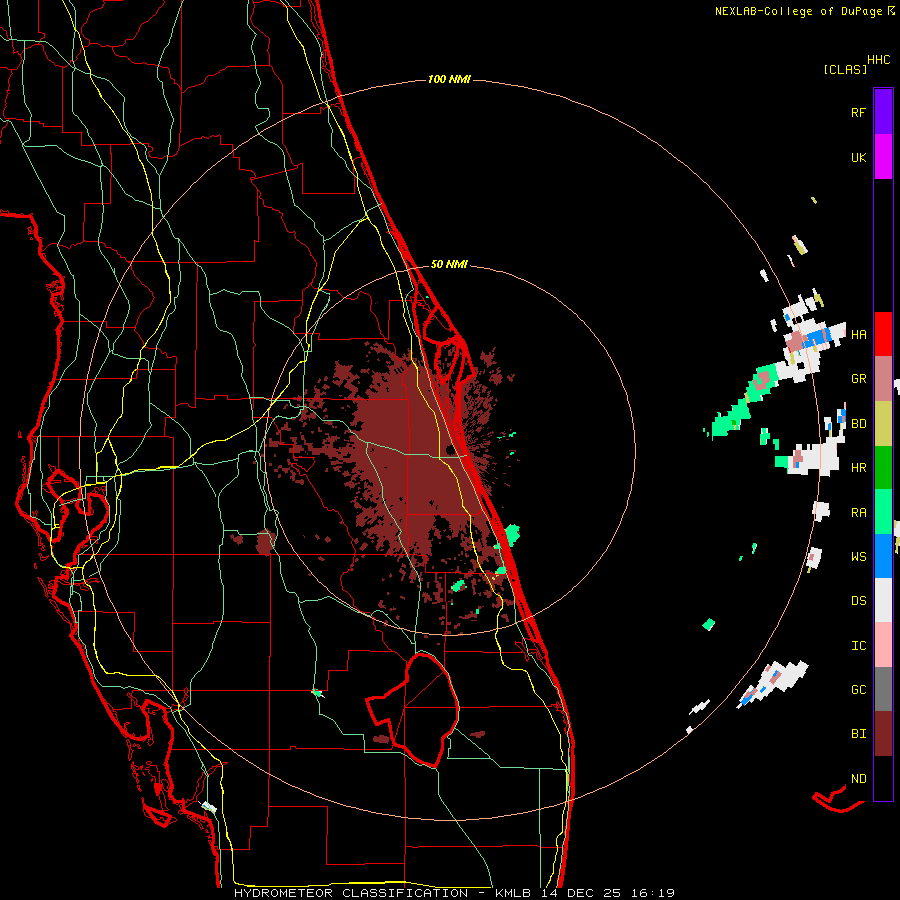Select the BI brown legend swatch
Screen dimensions: 900x900
(883, 734)
